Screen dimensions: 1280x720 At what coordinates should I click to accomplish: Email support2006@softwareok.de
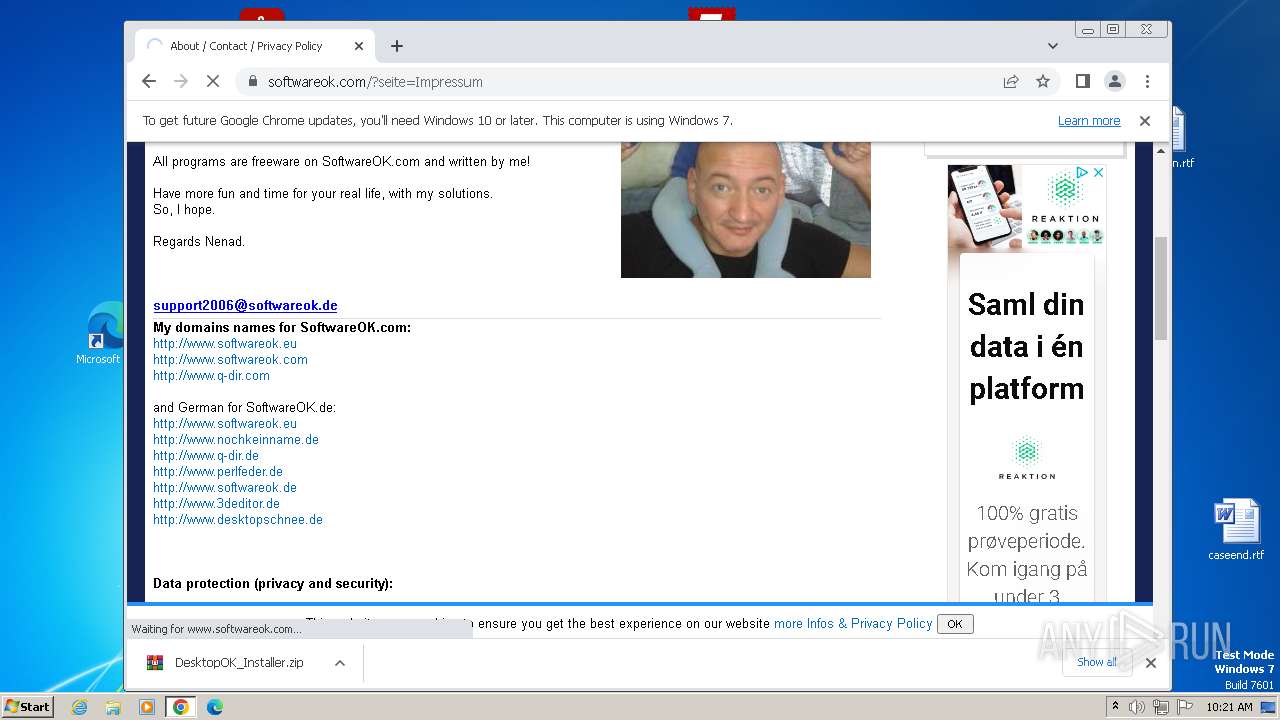tap(245, 306)
